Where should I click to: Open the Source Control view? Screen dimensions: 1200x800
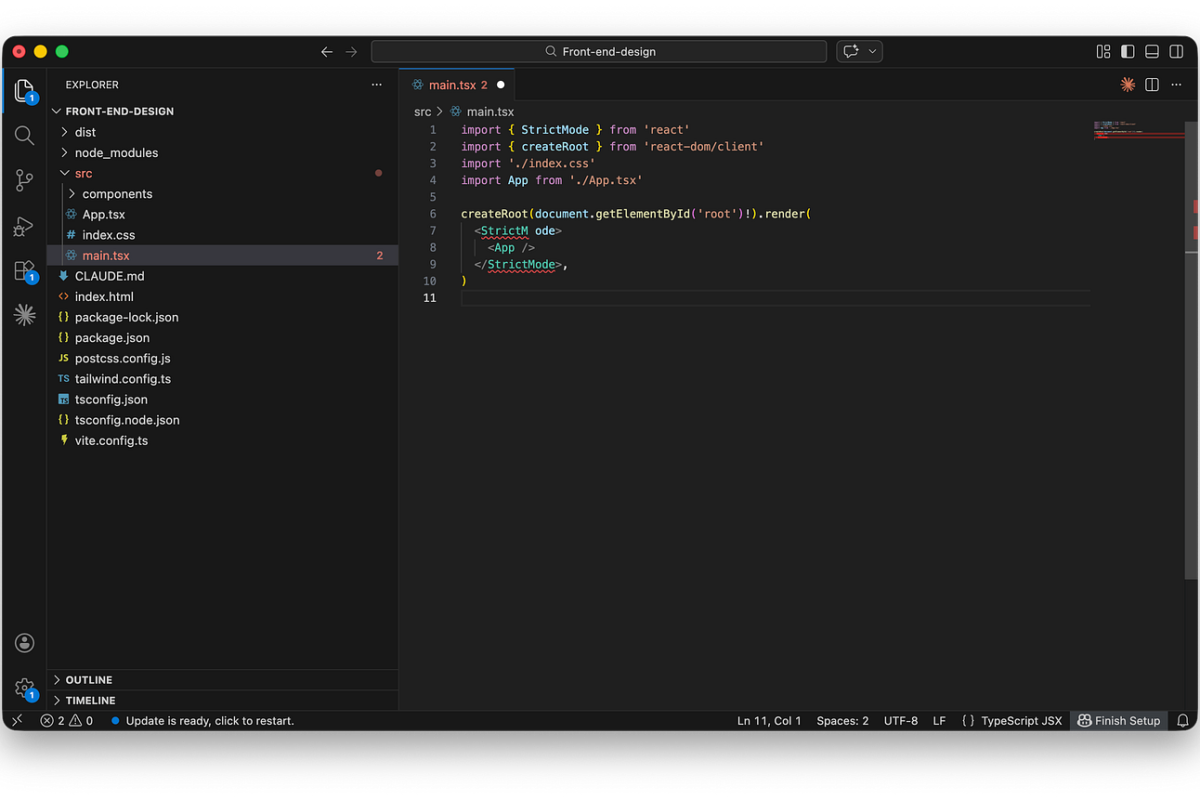coord(24,181)
